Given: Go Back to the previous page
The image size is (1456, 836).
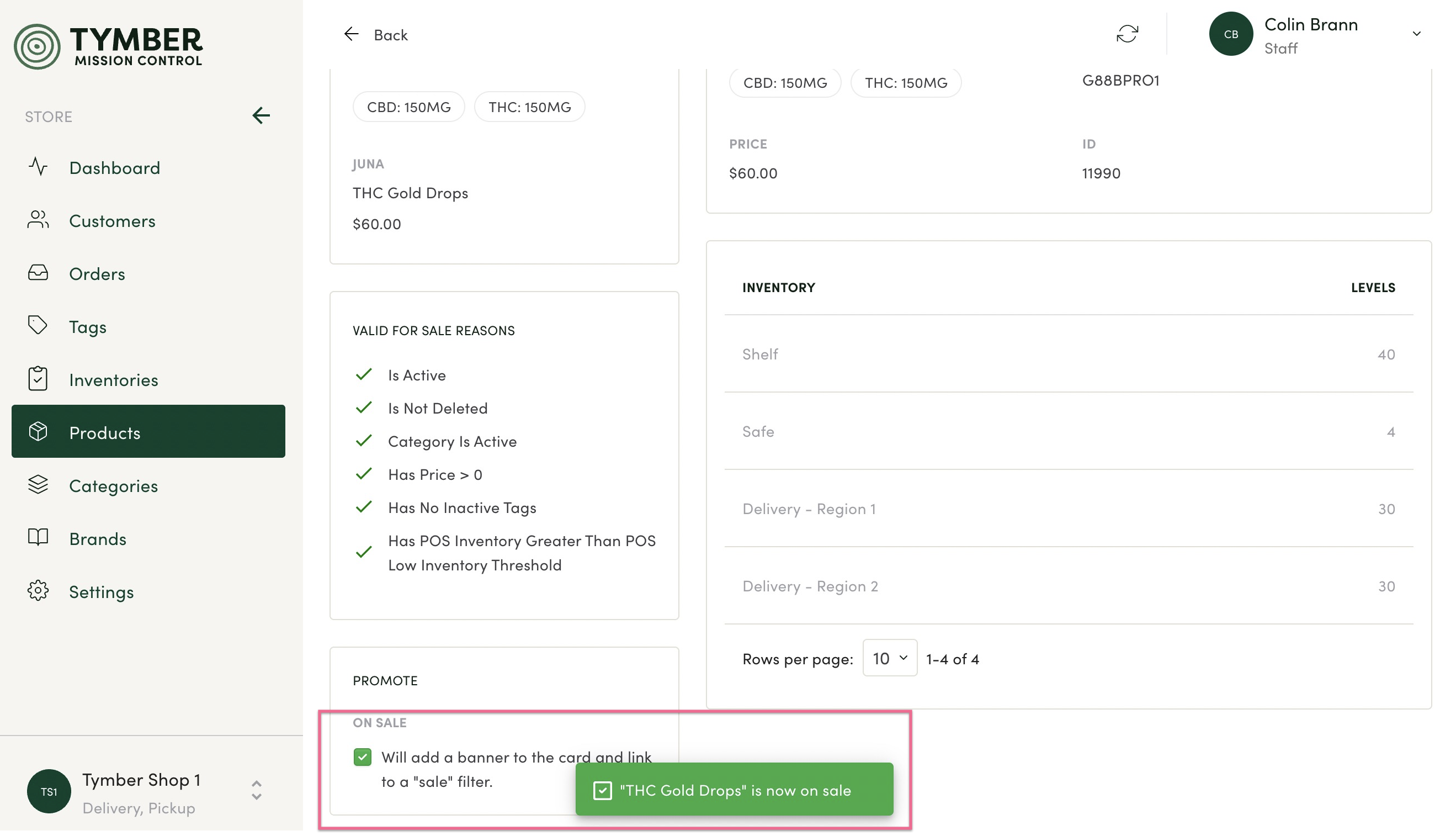Looking at the screenshot, I should click(376, 35).
